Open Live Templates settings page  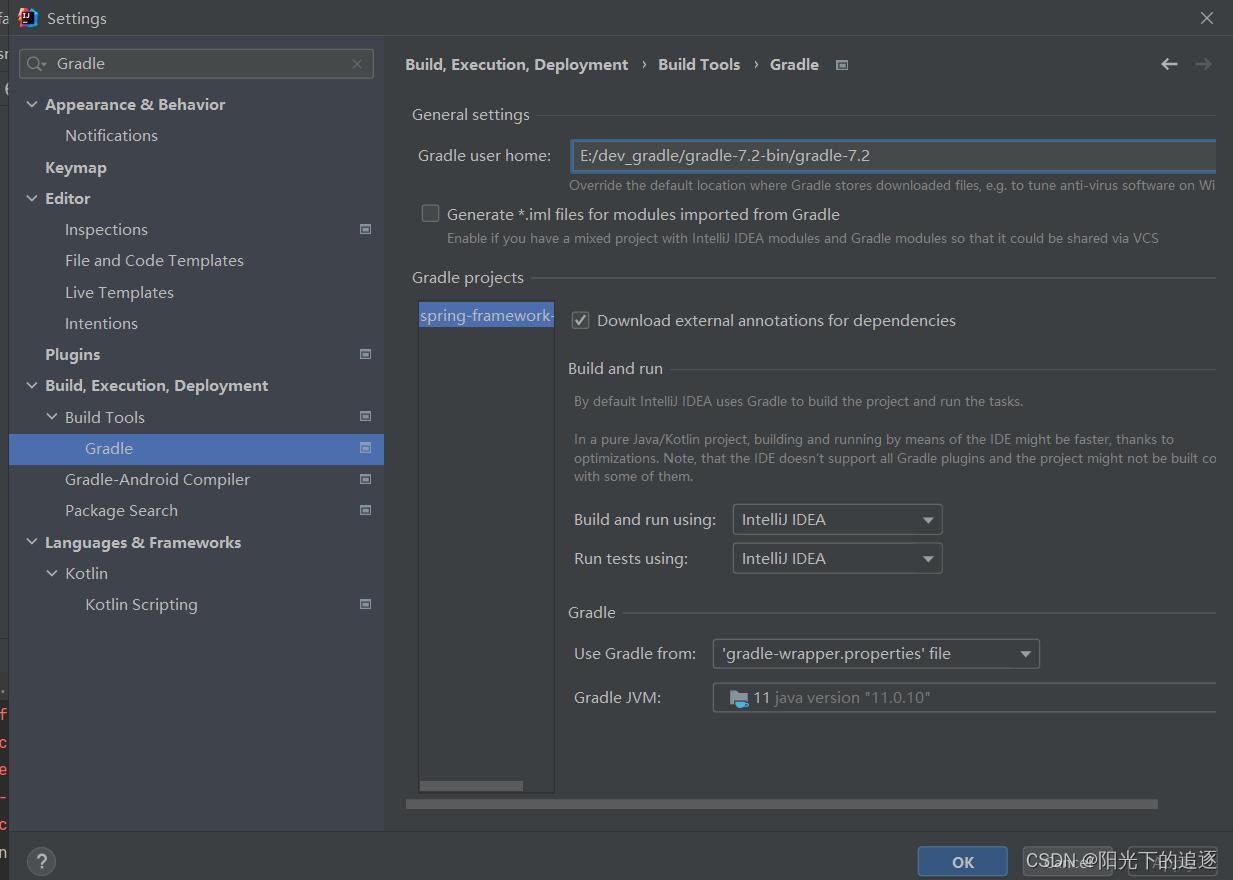[119, 292]
